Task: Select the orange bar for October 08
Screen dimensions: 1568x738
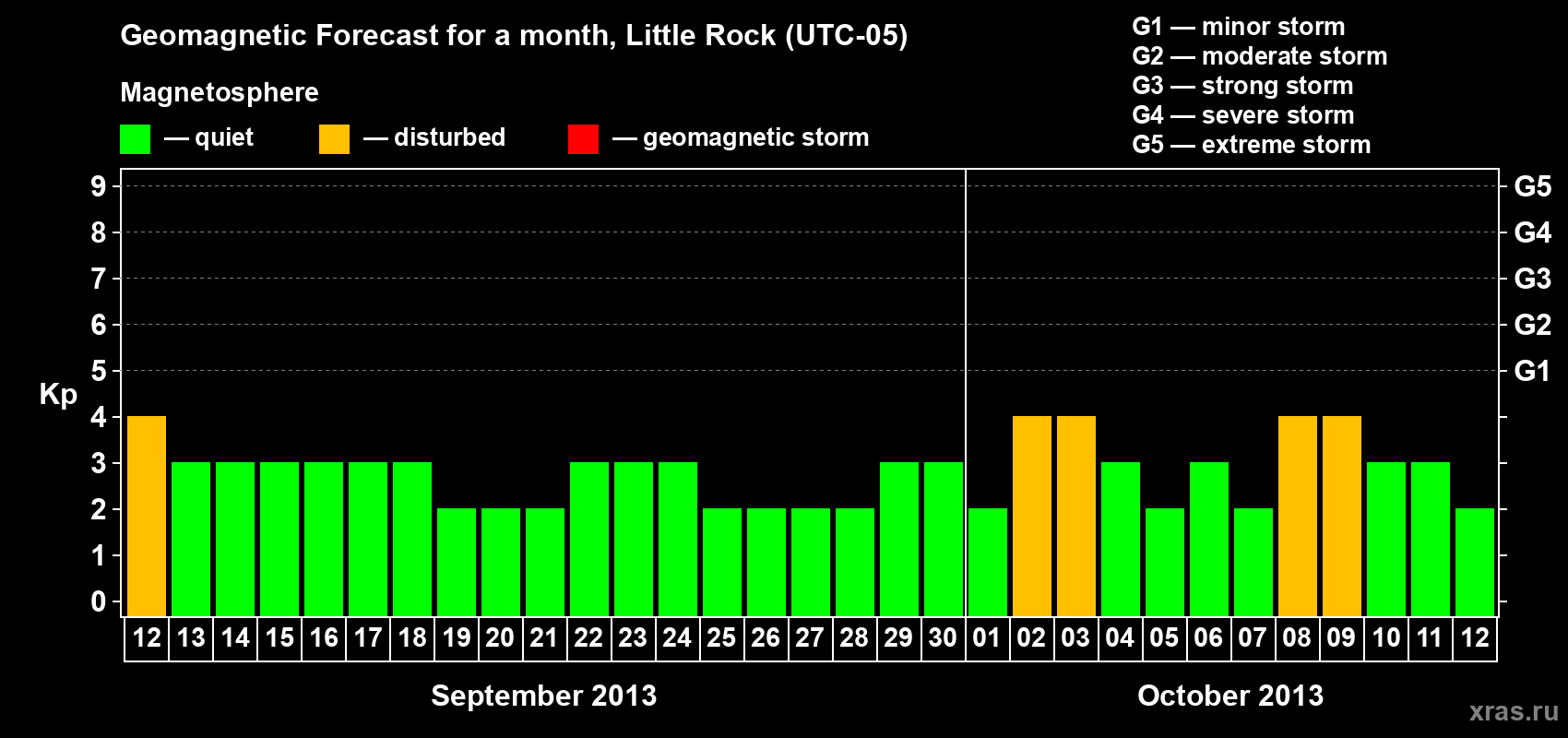Action: pyautogui.click(x=1298, y=516)
